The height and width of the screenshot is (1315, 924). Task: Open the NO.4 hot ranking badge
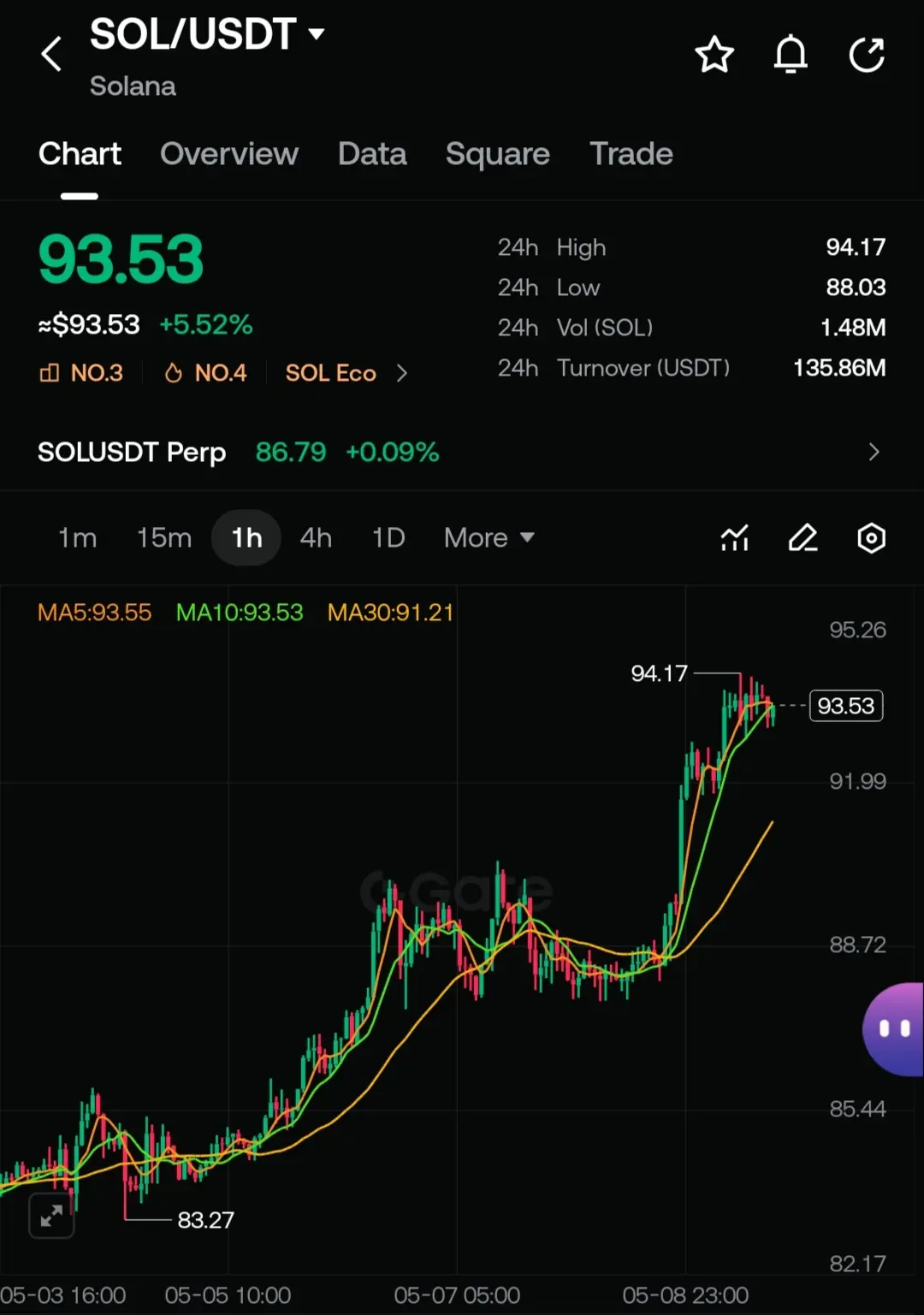pyautogui.click(x=205, y=373)
